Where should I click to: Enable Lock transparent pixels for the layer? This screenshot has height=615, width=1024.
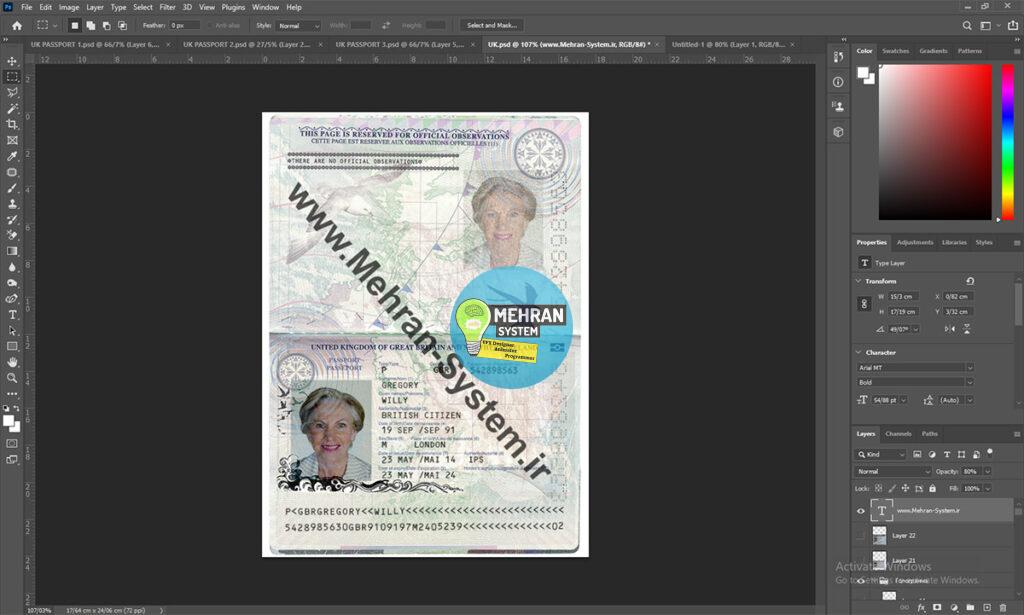pyautogui.click(x=877, y=488)
